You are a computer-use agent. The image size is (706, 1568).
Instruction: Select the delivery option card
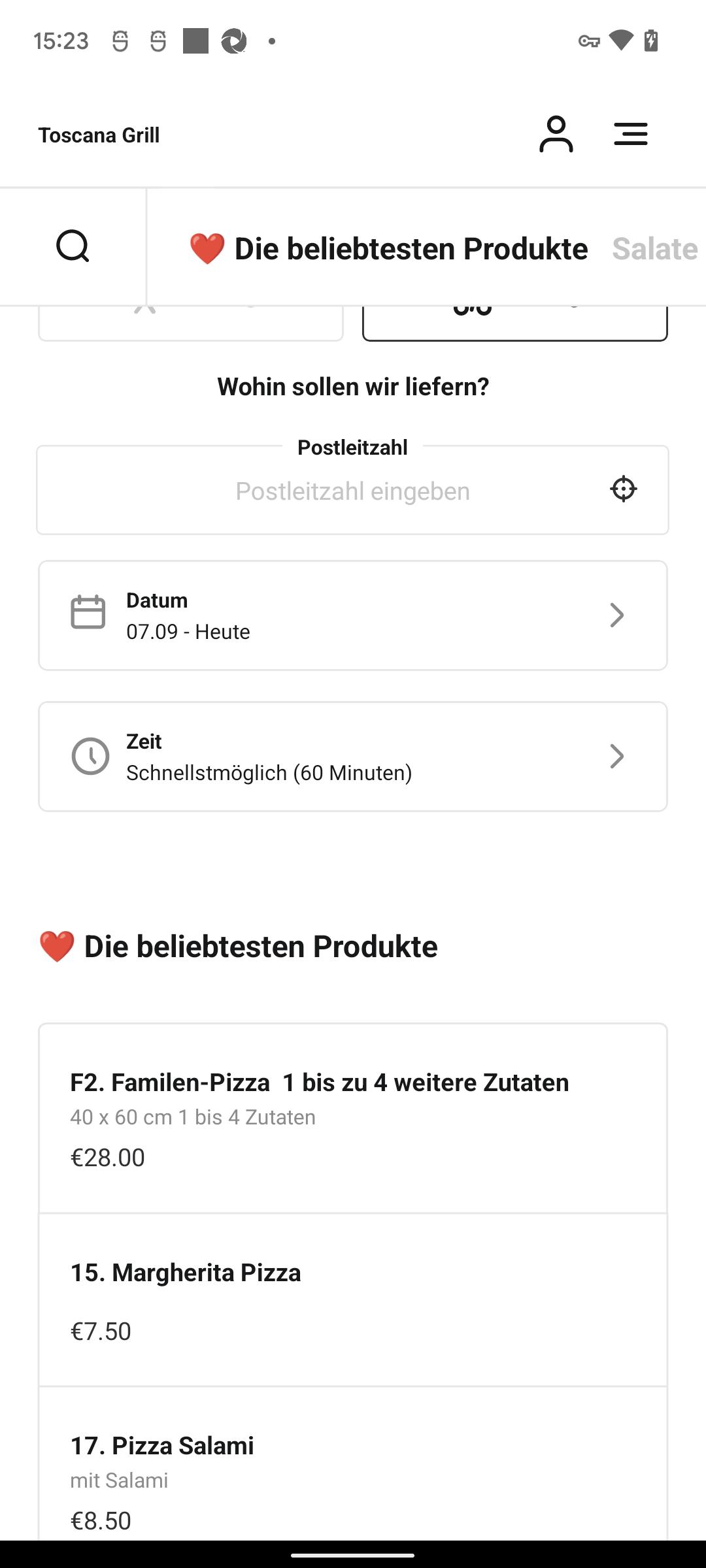[x=515, y=323]
